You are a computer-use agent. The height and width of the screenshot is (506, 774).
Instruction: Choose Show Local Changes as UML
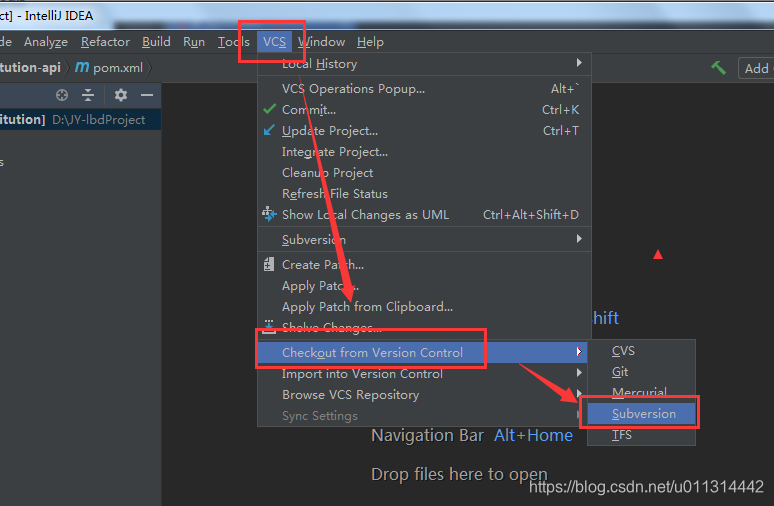425,215
